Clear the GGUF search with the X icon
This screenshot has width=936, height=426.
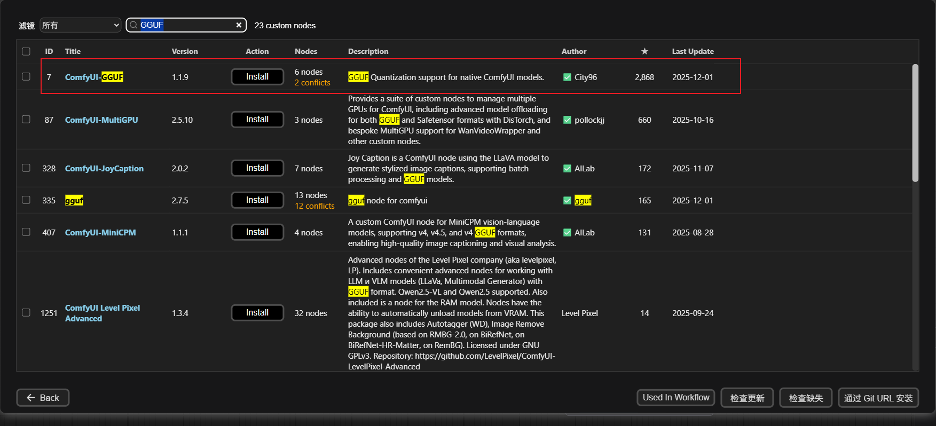click(238, 23)
